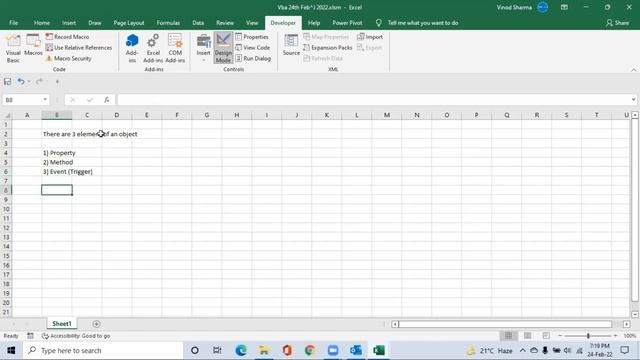Collapse the ribbon

click(633, 70)
